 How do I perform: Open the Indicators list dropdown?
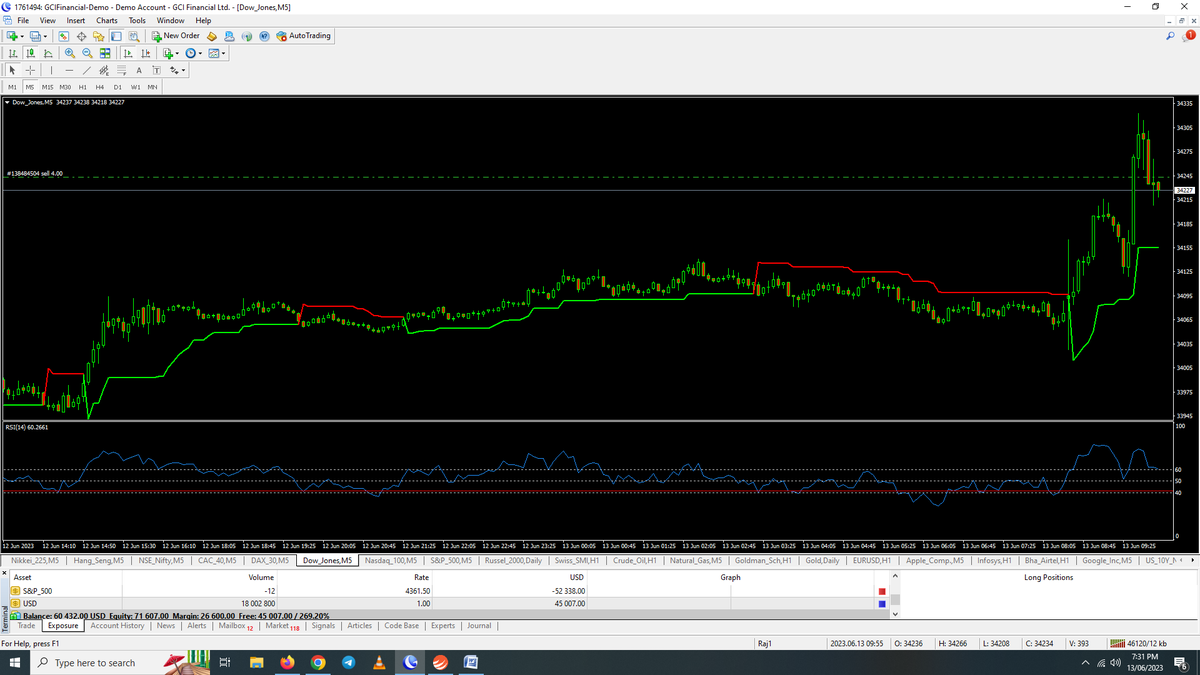(171, 53)
